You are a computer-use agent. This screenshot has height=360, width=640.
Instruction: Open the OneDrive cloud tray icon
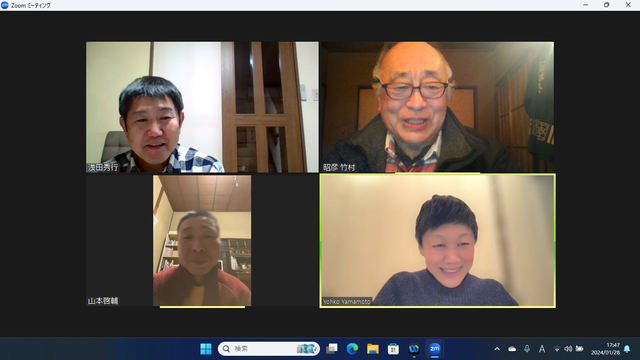[x=512, y=349]
